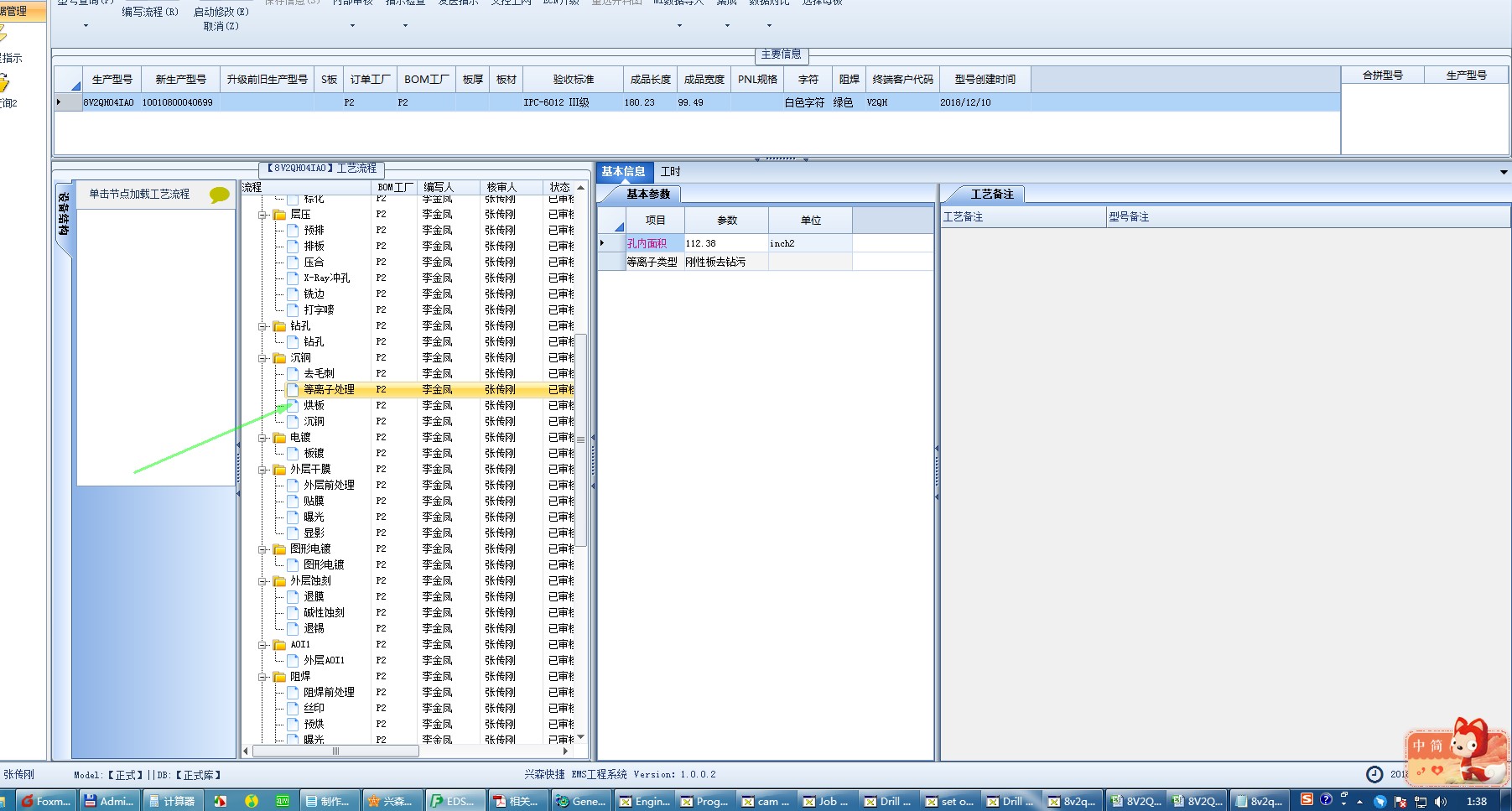
Task: Click the process tree vertical scrollbar thumb
Action: coord(580,440)
